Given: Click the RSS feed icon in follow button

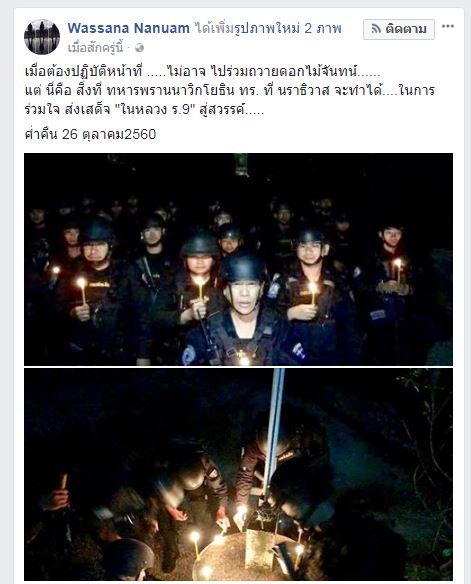Looking at the screenshot, I should tap(376, 29).
